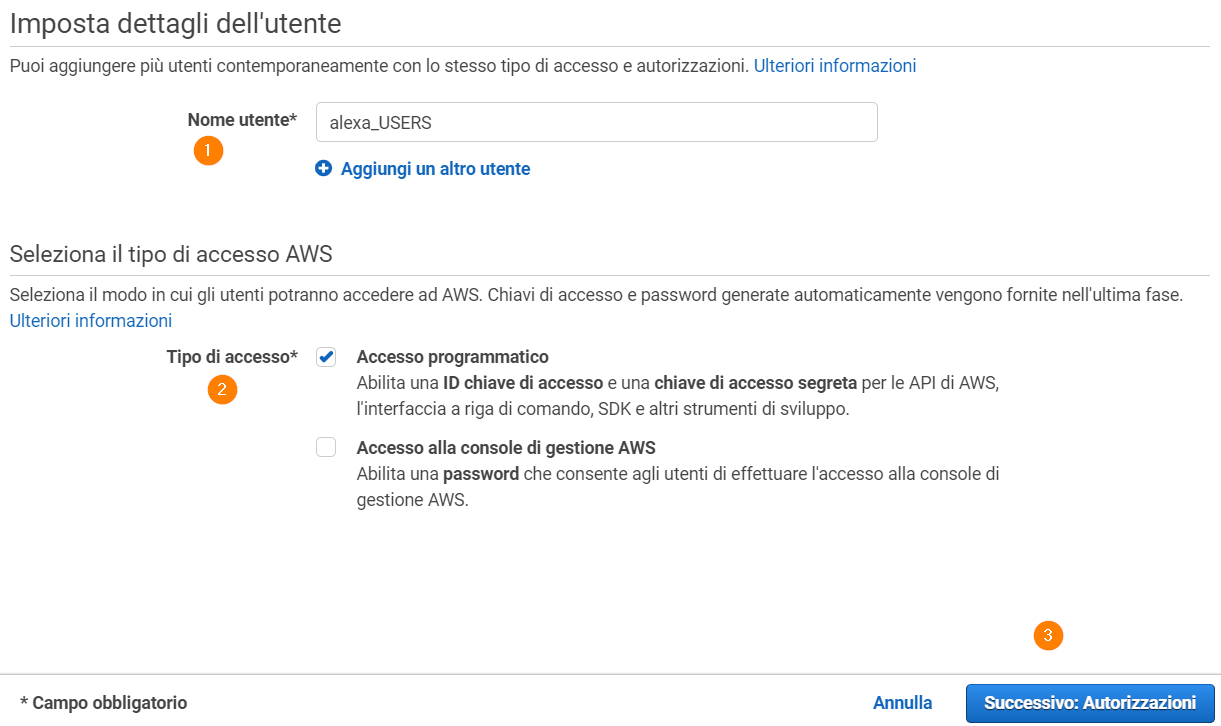The image size is (1221, 726).
Task: Focus the Nome utente field containing alexa_USERS
Action: pos(597,122)
